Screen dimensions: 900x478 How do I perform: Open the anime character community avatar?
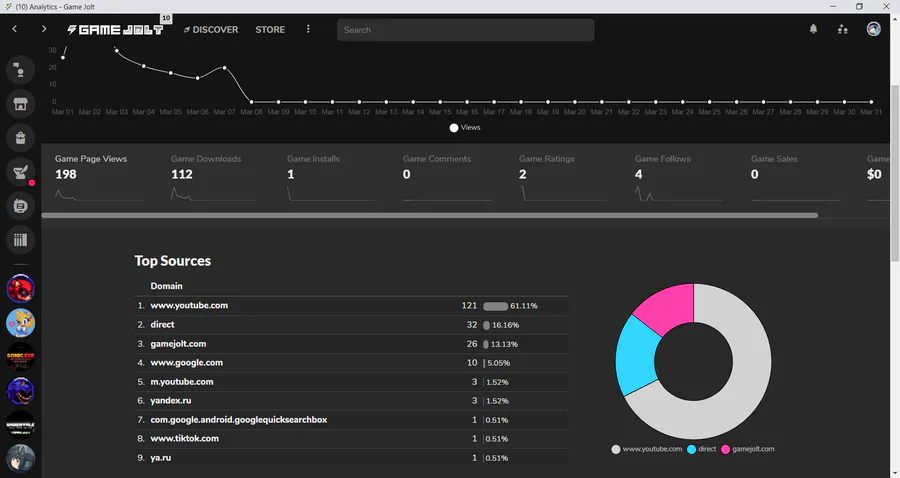(21, 458)
